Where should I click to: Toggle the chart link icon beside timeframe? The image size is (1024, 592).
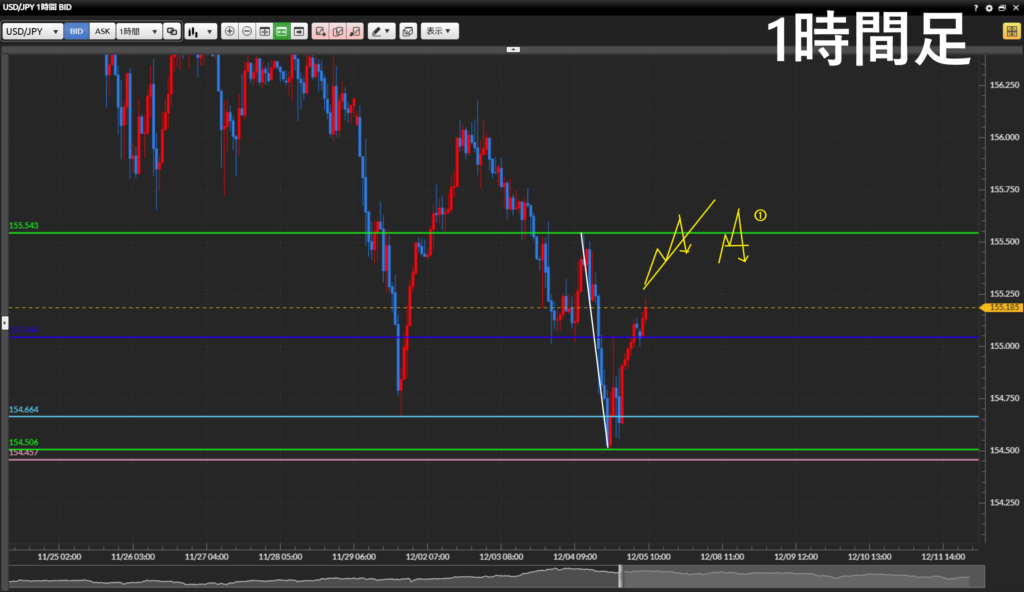172,31
